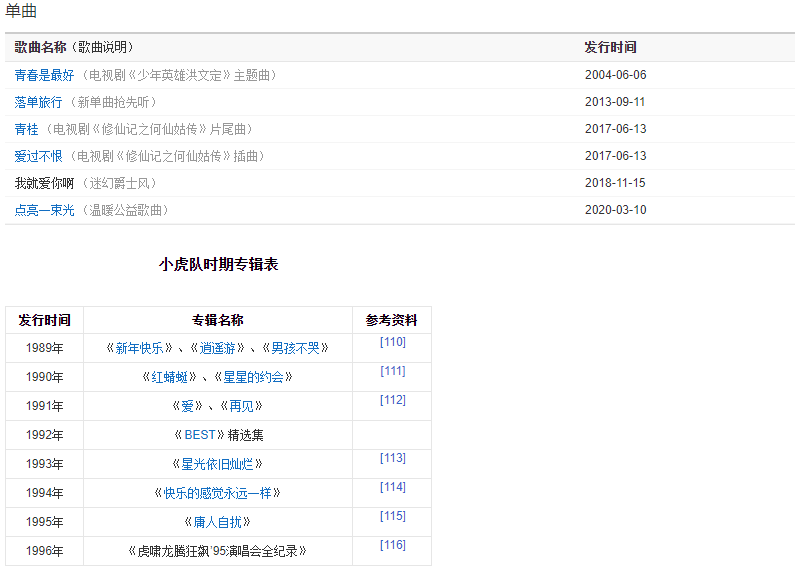Open reference citation [110]
807x572 pixels.
pos(393,342)
